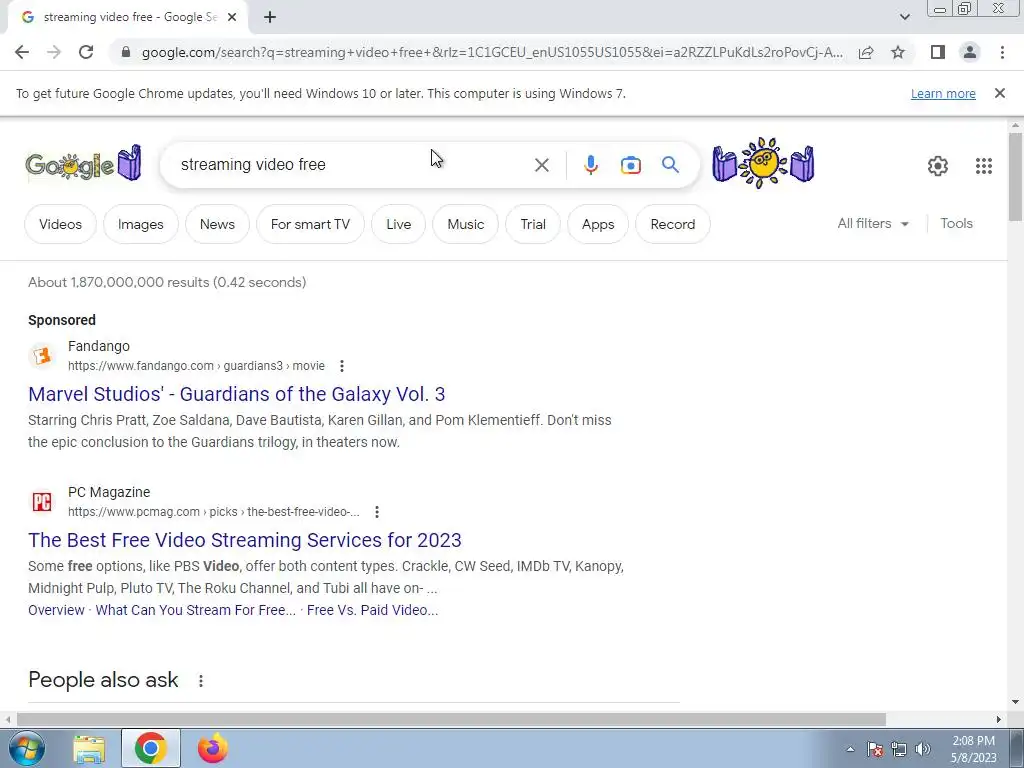The image size is (1024, 768).
Task: Click the horizontal scrollbar thumb
Action: 451,720
